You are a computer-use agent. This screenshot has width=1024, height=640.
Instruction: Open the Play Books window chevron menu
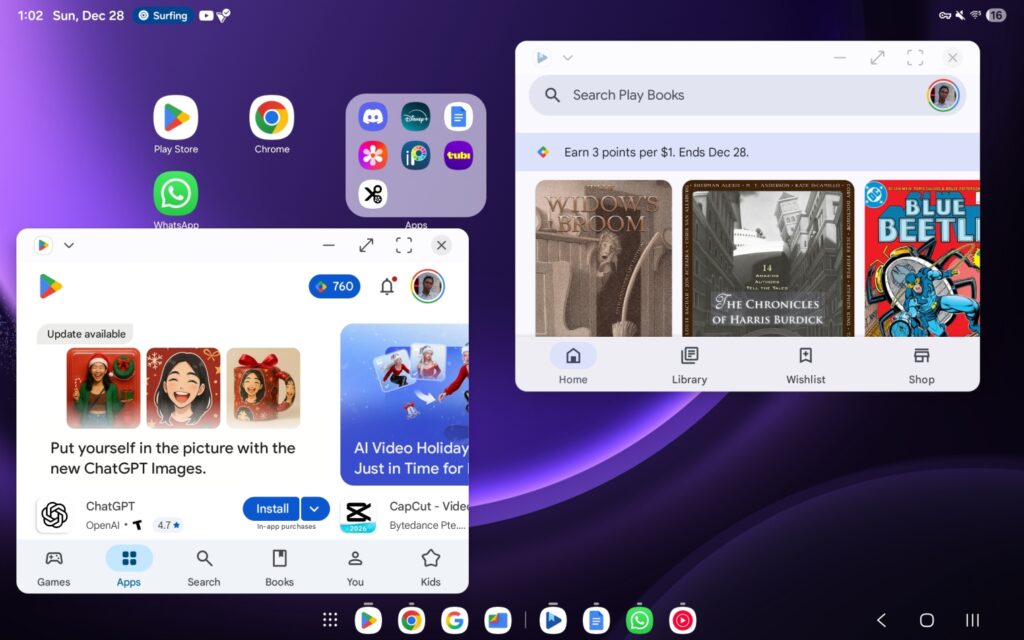(568, 58)
